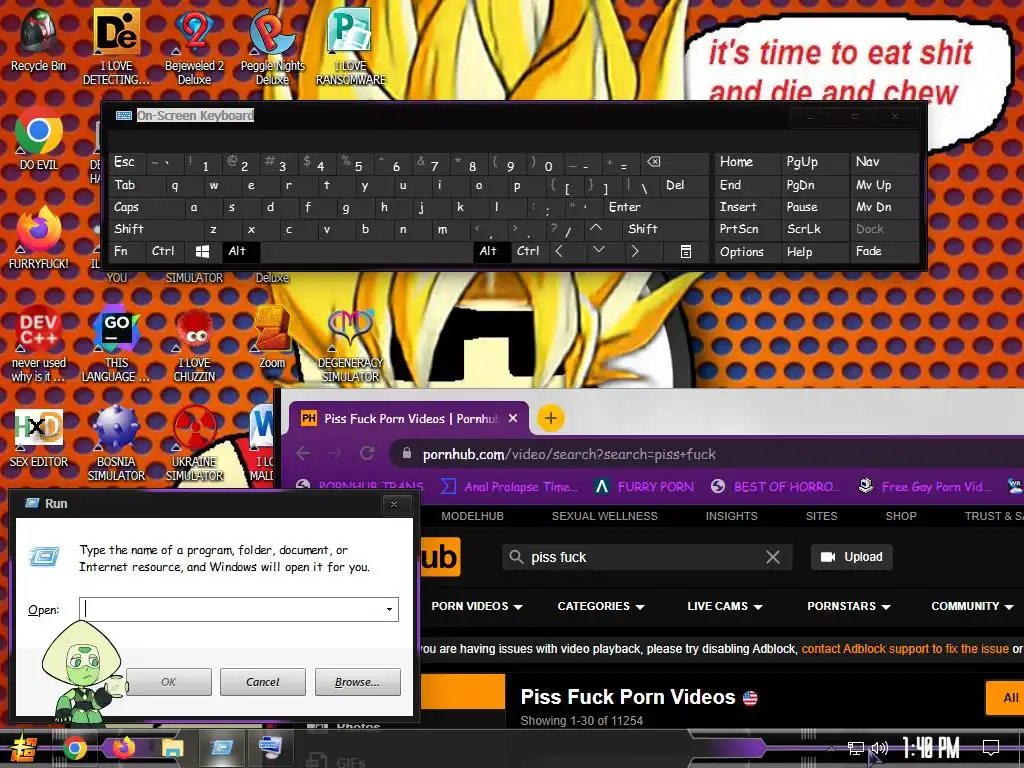The height and width of the screenshot is (768, 1024).
Task: Toggle the right Alt key on On-Screen Keyboard
Action: coord(491,251)
